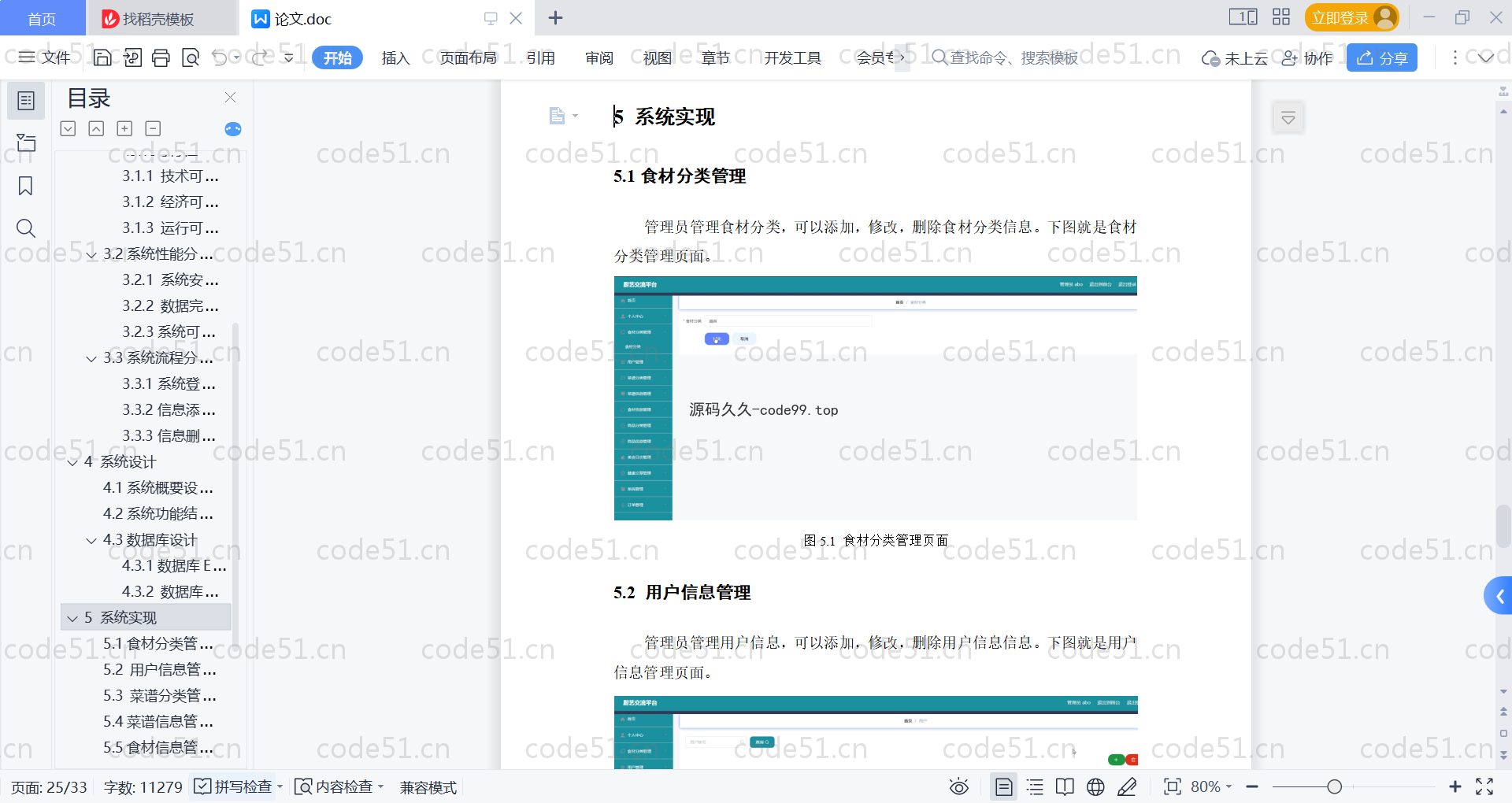Collapse the 3.2 系统性能分 tree node
Viewport: 1512px width, 803px height.
tap(91, 255)
